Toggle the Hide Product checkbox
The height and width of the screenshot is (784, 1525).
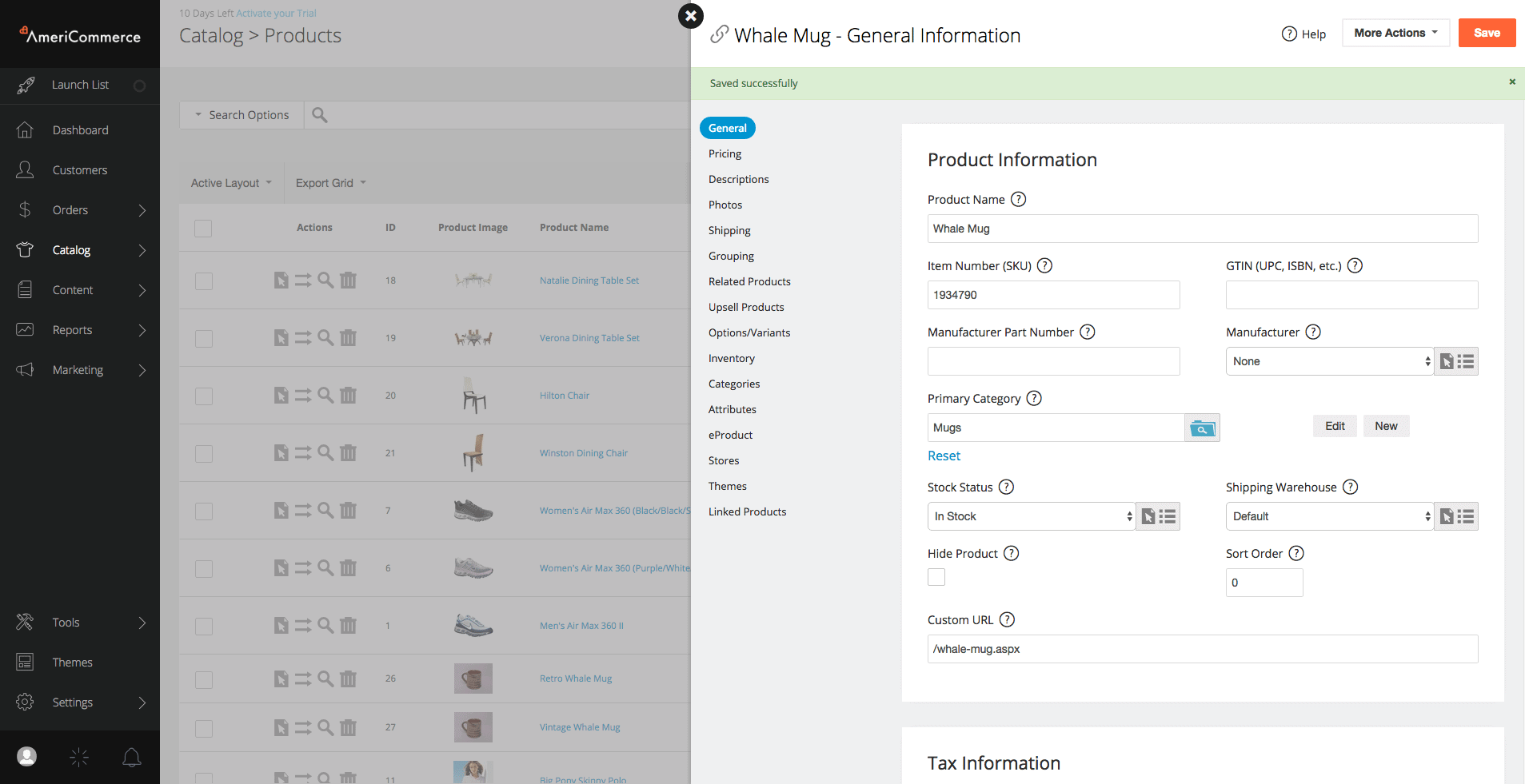point(936,577)
